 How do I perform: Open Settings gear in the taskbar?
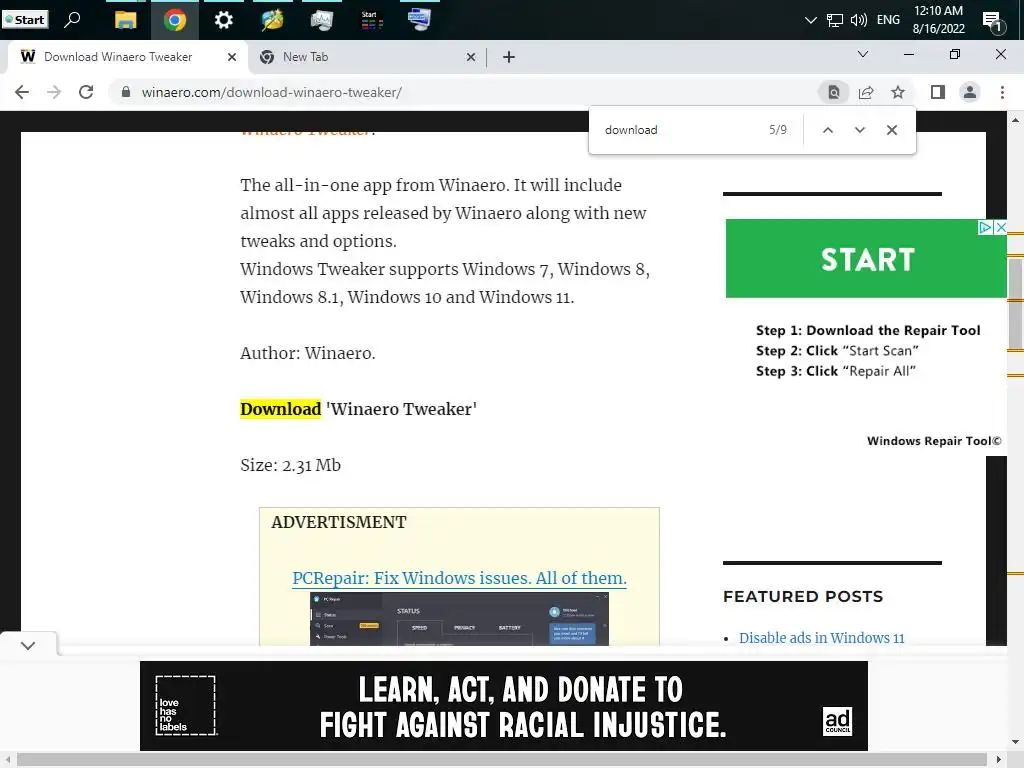(x=223, y=20)
